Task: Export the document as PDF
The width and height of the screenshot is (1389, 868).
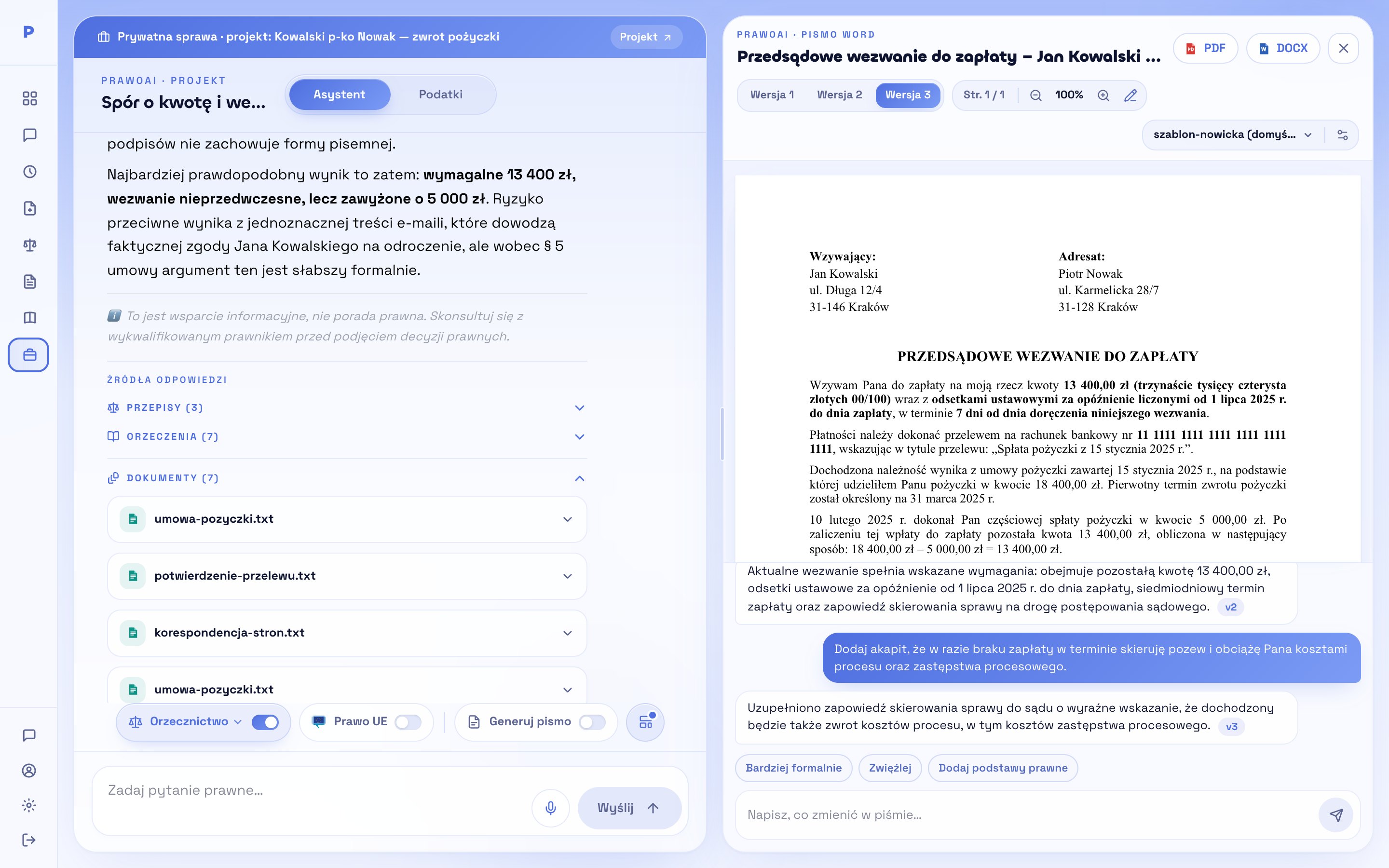Action: click(x=1205, y=48)
